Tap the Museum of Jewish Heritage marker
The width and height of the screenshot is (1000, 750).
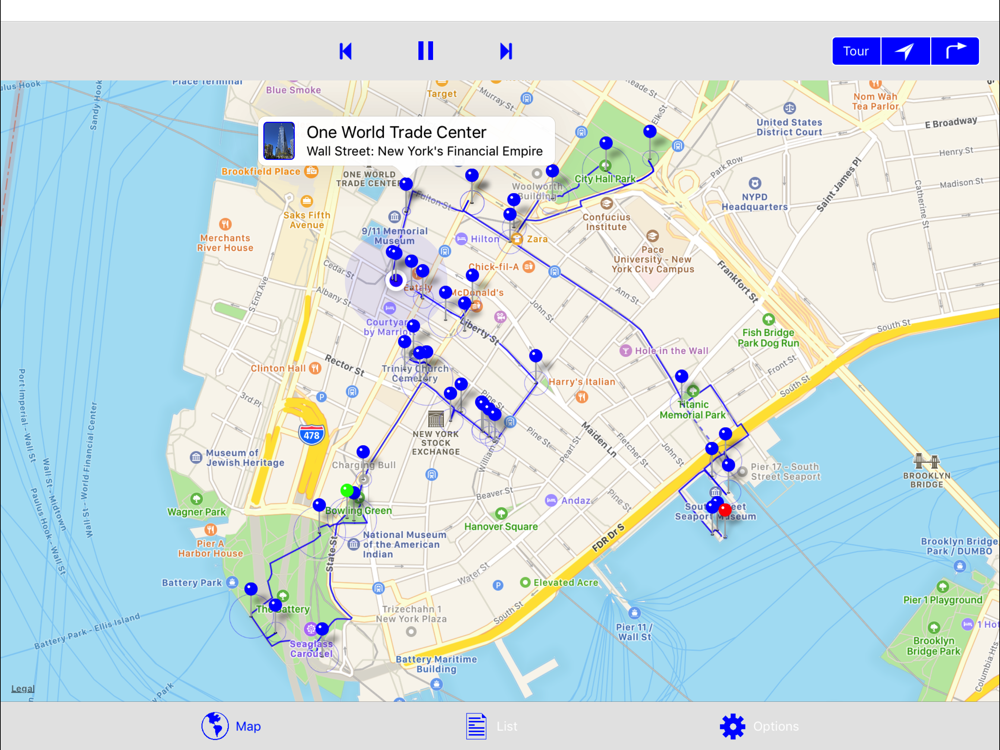pyautogui.click(x=196, y=457)
